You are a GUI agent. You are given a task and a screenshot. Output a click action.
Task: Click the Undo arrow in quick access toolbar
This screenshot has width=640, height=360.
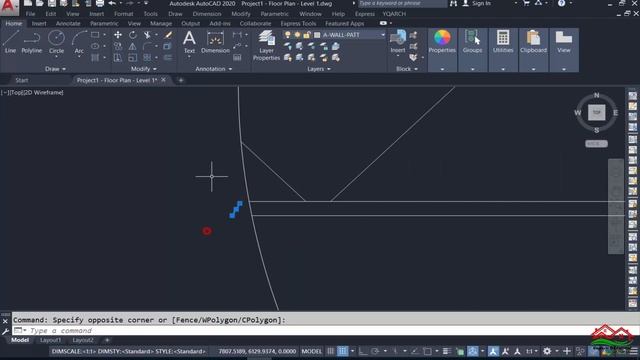[112, 4]
